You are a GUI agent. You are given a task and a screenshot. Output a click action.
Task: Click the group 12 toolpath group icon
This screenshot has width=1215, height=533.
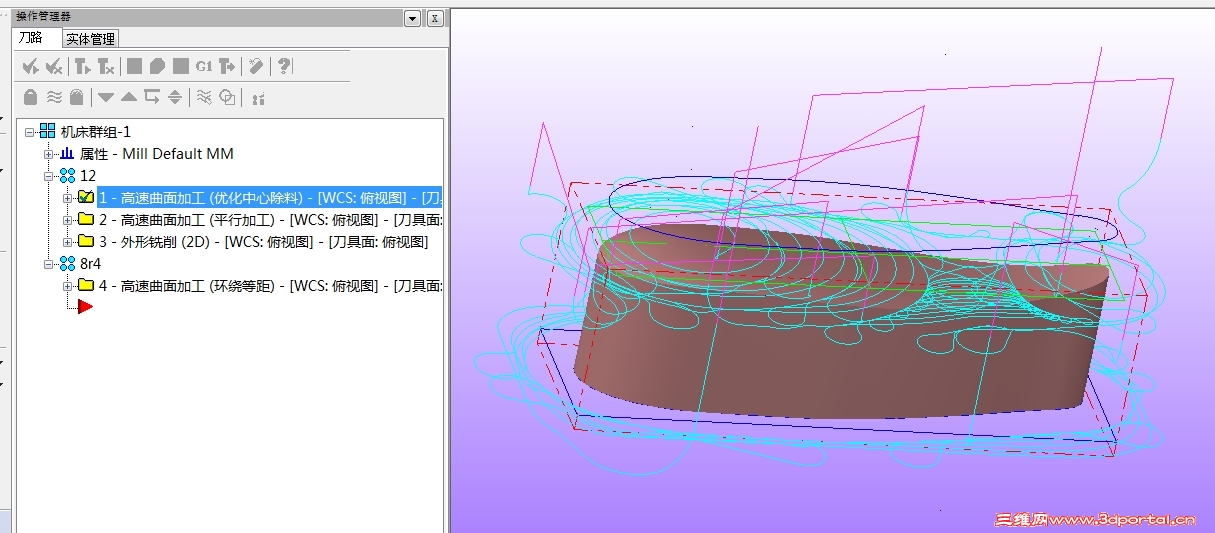pos(67,176)
